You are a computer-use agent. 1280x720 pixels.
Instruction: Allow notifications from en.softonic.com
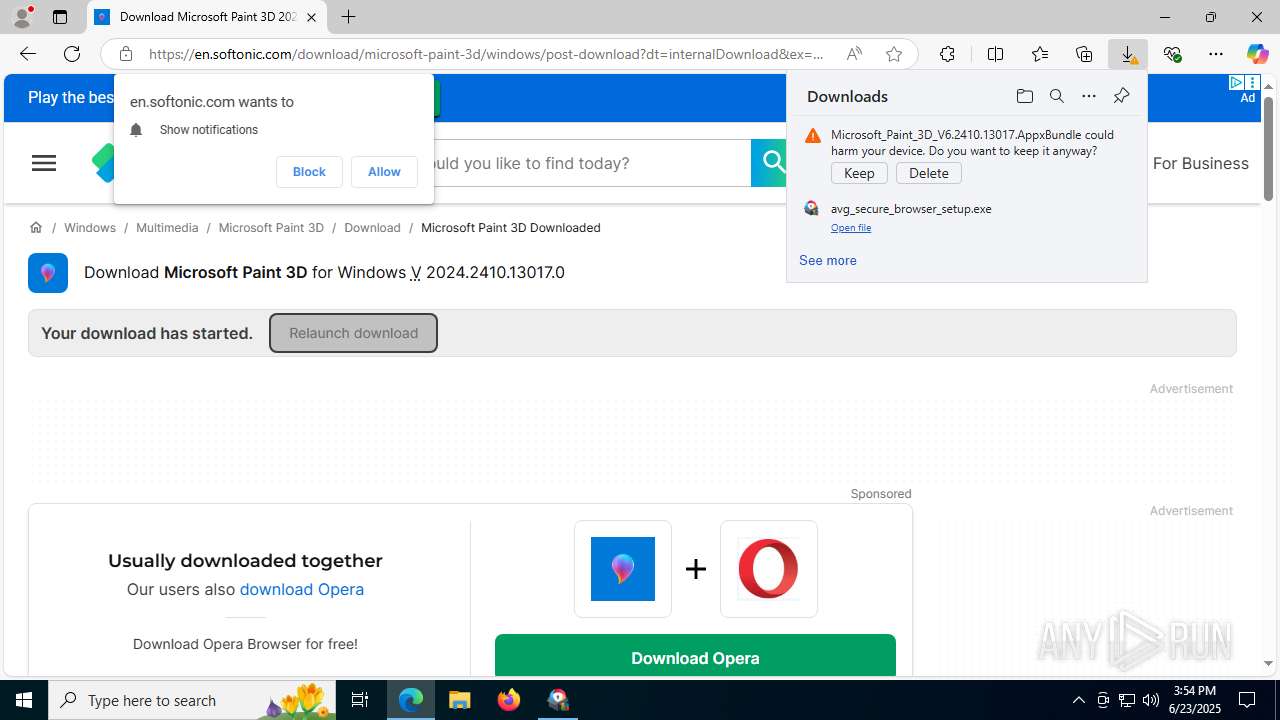point(384,172)
